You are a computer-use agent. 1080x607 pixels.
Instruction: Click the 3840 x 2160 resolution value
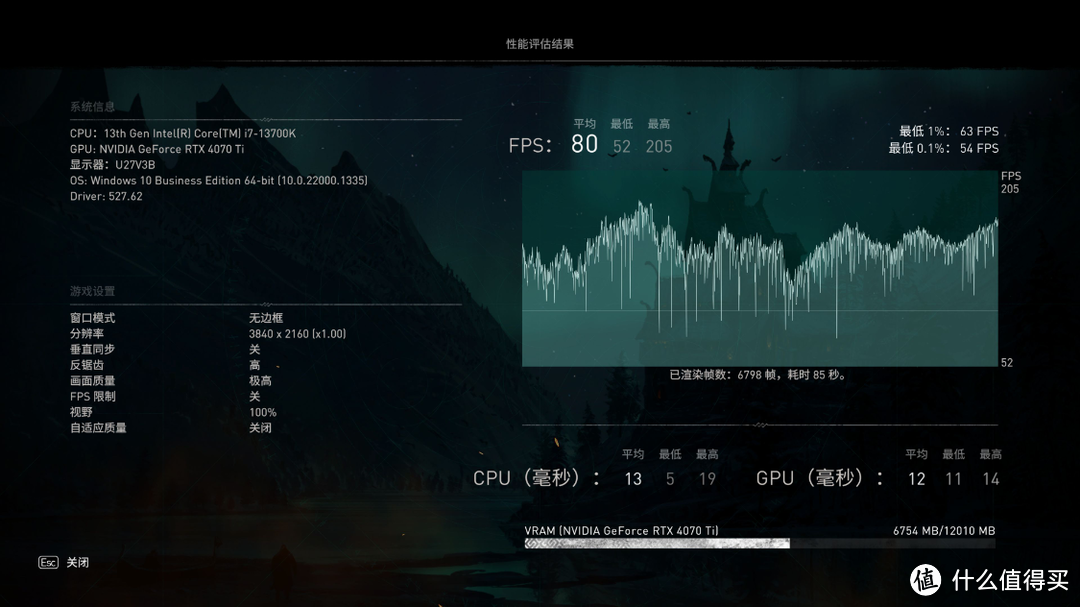coord(298,333)
